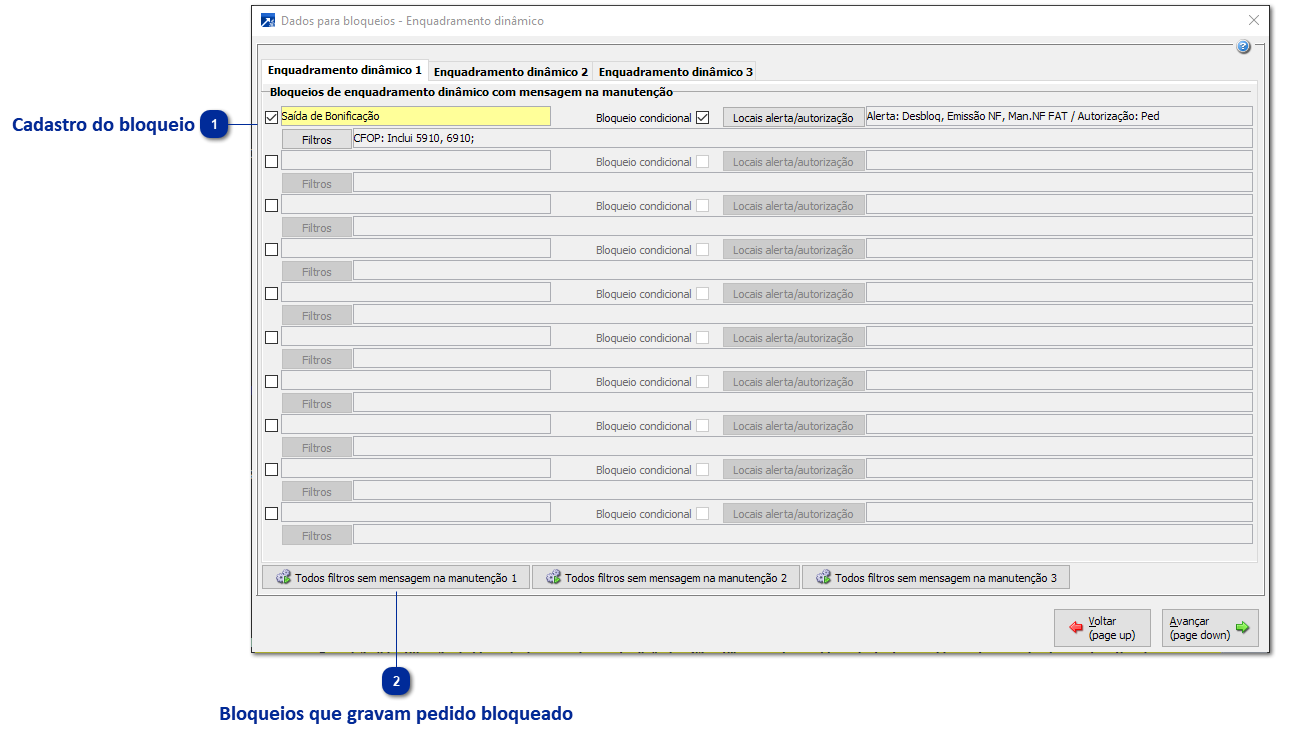
Task: Click the CFOP Inclui 5910, 6910 filter field
Action: pos(802,139)
